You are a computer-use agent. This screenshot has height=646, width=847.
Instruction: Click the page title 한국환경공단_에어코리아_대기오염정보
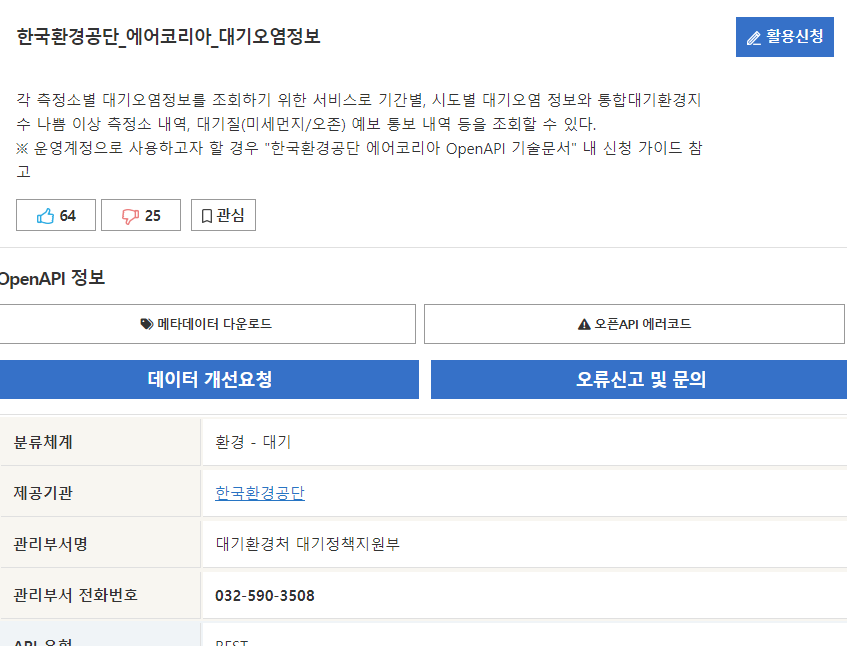pyautogui.click(x=169, y=37)
